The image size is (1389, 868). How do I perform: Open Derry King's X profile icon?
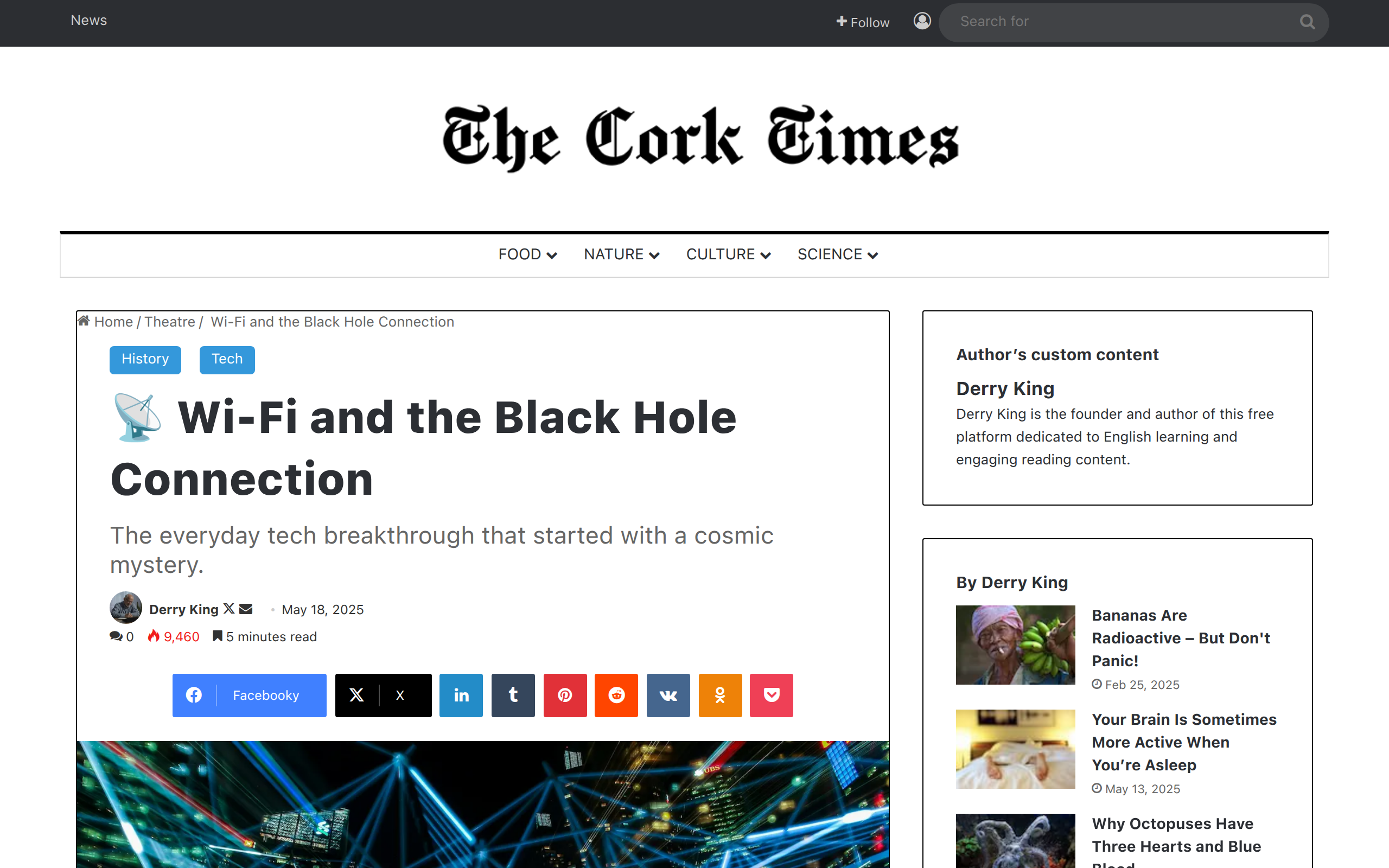[229, 609]
